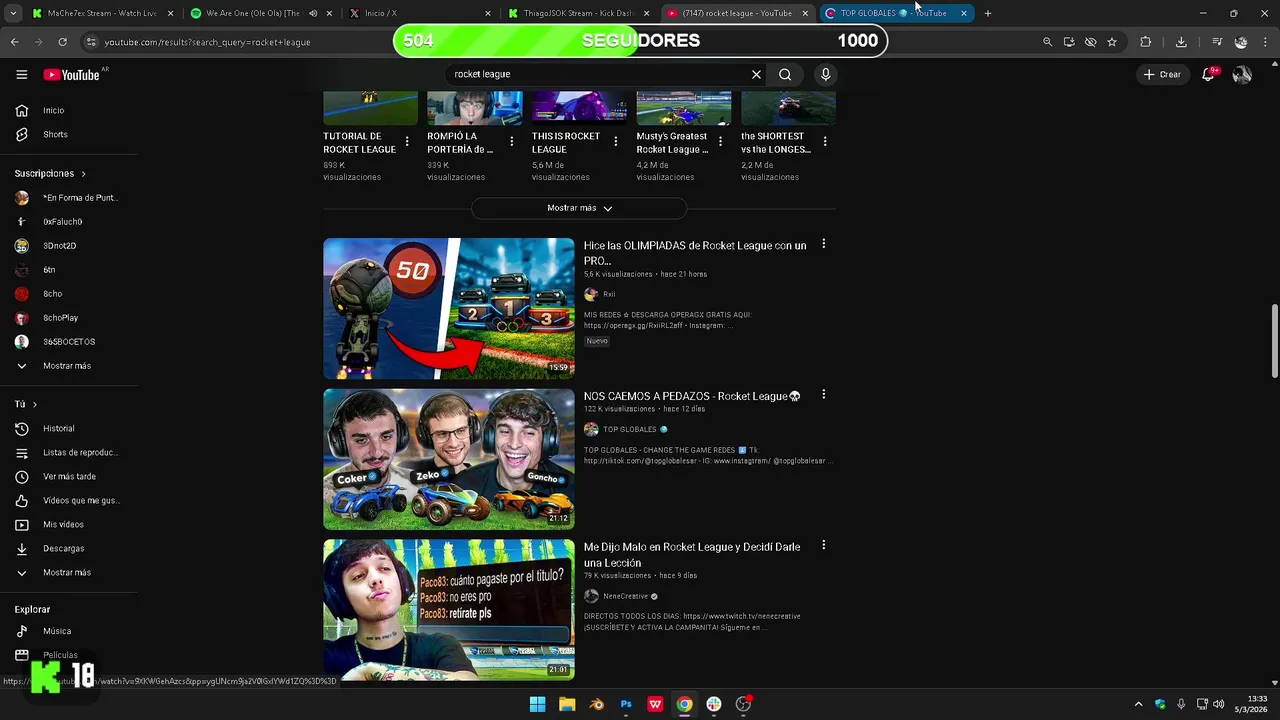Switch to the ThiagoJSOK Stream tab
The height and width of the screenshot is (720, 1280).
point(578,13)
